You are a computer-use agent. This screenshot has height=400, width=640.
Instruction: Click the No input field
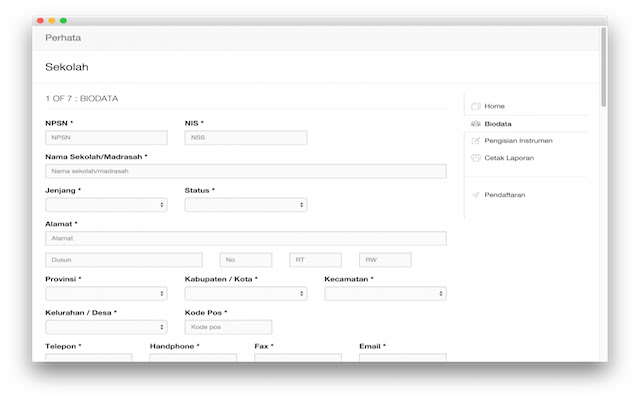coord(246,260)
